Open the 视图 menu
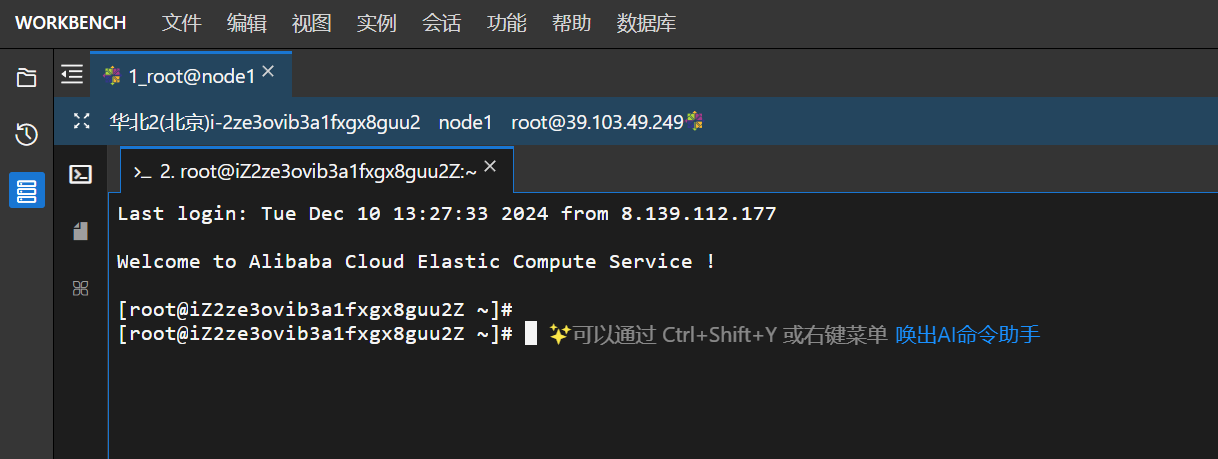Image resolution: width=1218 pixels, height=459 pixels. pos(311,23)
